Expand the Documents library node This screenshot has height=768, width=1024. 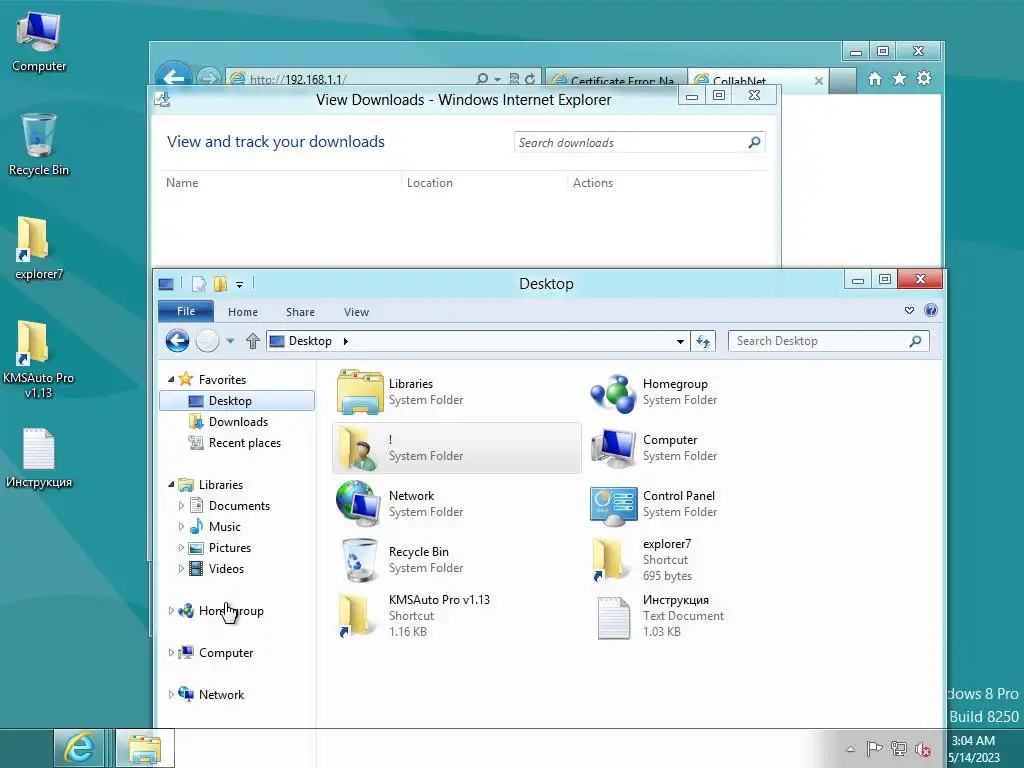coord(181,505)
